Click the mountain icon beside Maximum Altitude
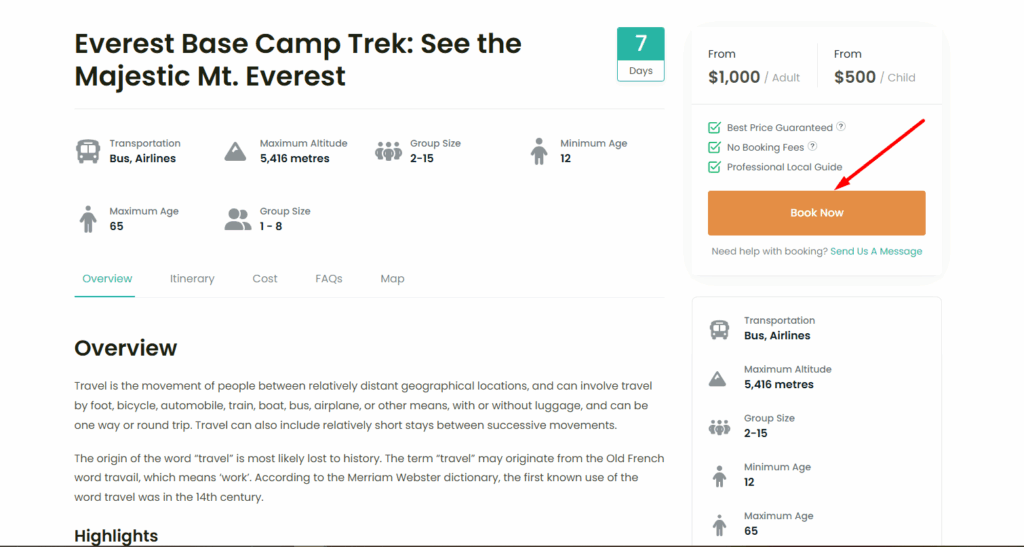Viewport: 1024px width, 547px height. click(x=236, y=152)
